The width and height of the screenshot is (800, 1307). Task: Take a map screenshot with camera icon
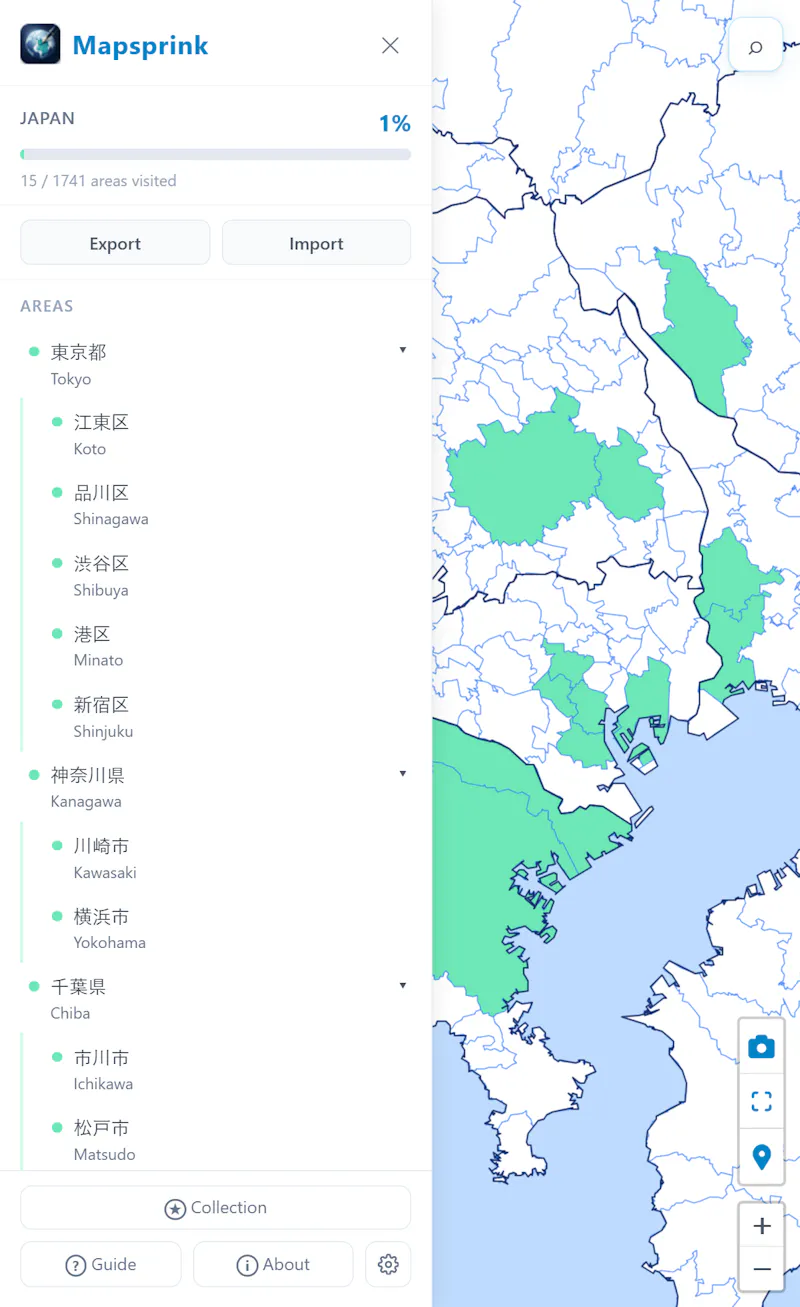point(762,1047)
